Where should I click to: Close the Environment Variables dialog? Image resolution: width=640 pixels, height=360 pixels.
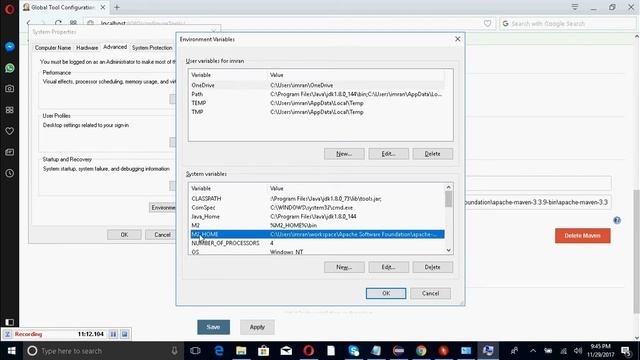coord(457,39)
